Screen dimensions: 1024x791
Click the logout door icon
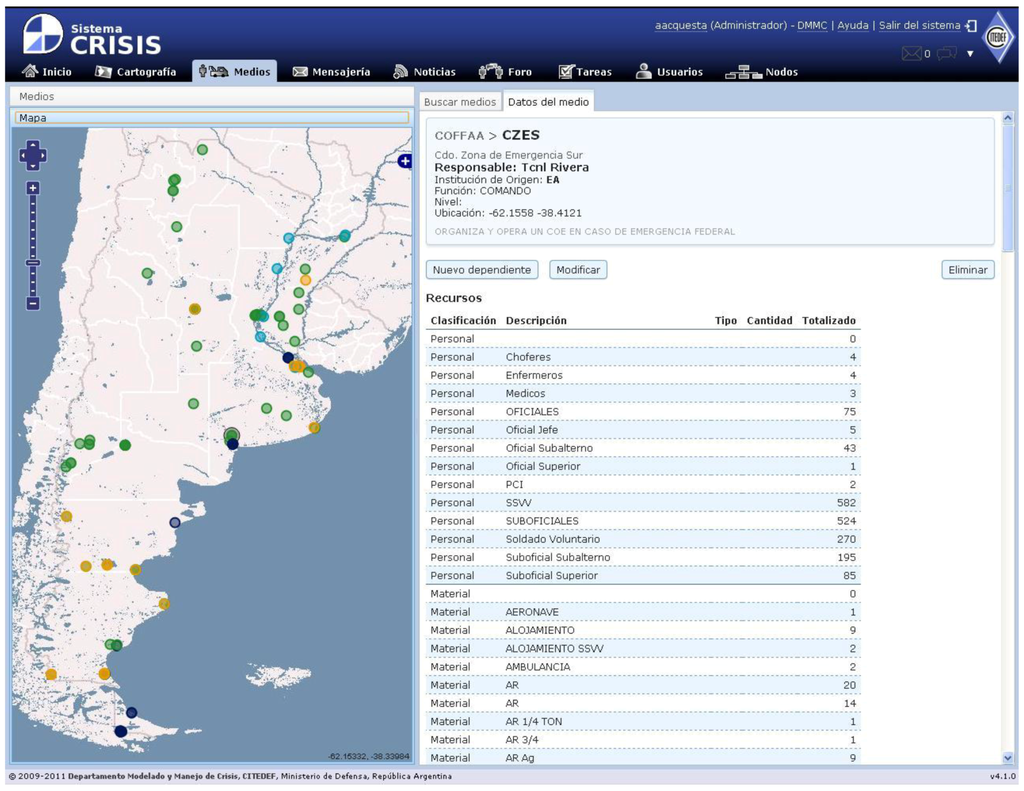click(x=971, y=26)
